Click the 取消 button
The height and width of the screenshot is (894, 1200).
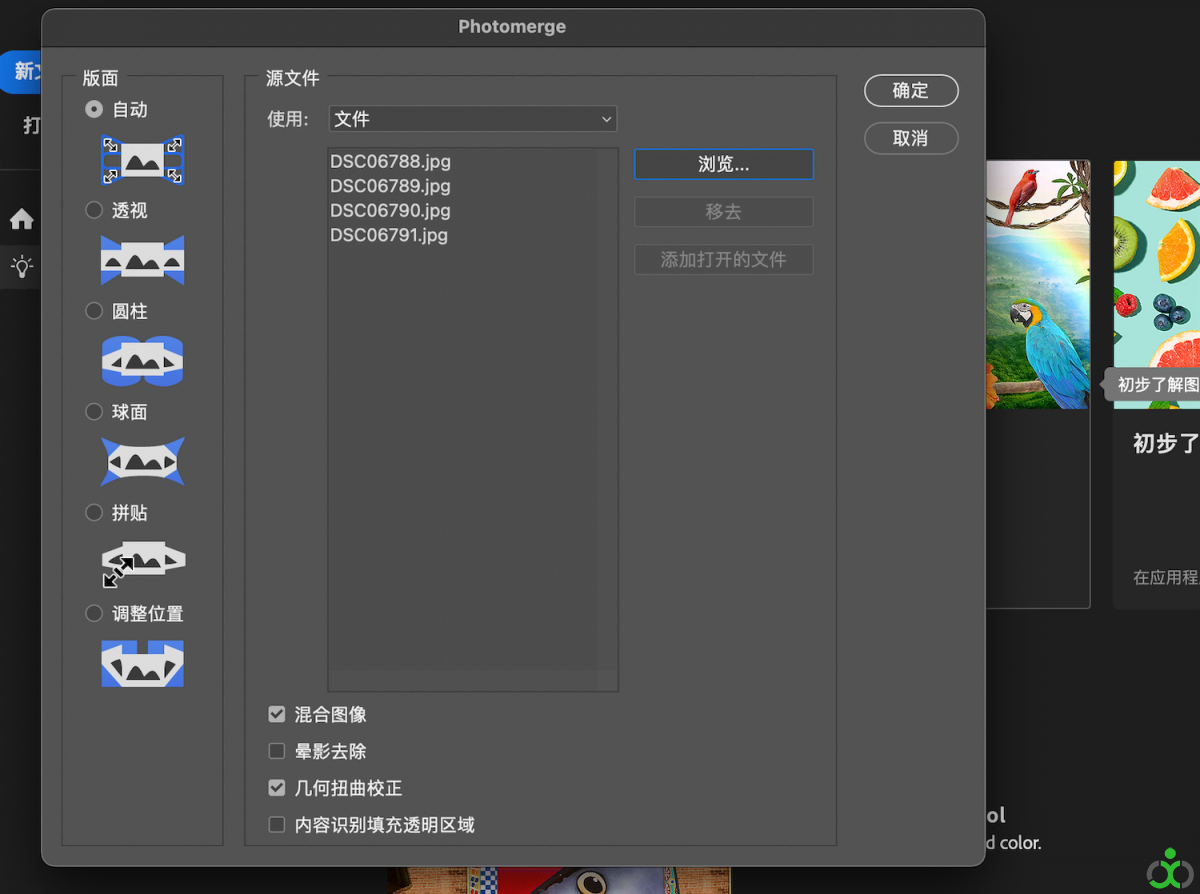click(x=911, y=138)
